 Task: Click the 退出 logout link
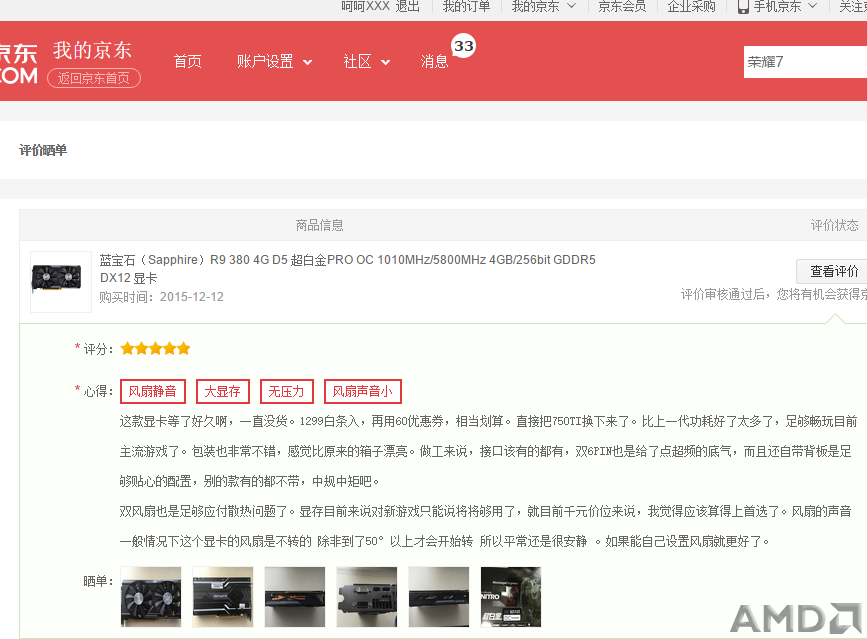tap(408, 6)
